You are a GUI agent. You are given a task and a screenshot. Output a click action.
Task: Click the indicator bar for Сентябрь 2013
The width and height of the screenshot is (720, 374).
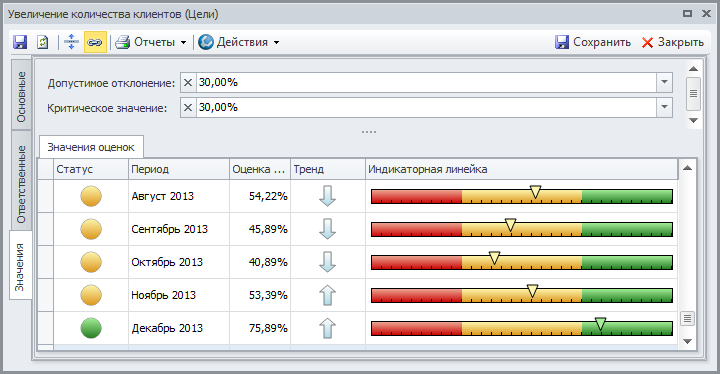point(522,229)
